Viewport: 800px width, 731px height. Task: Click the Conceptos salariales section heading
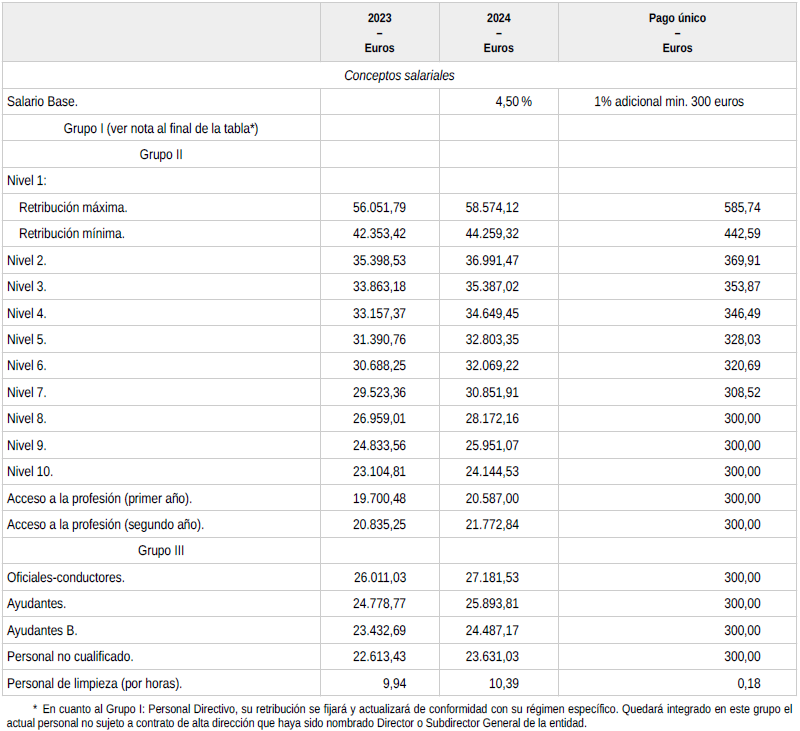coord(399,75)
